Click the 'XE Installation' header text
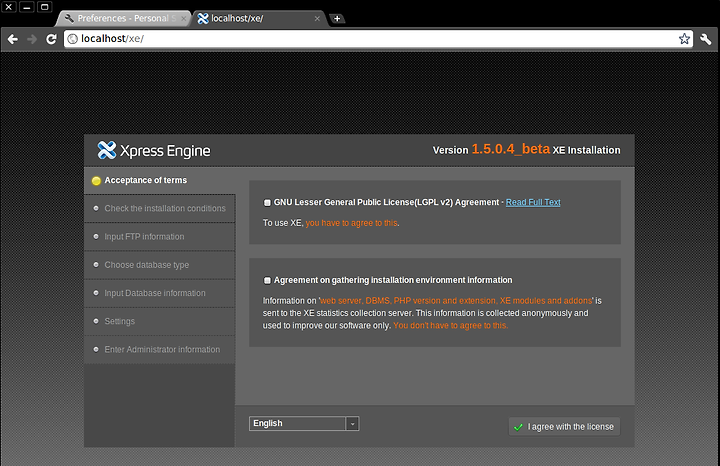The height and width of the screenshot is (466, 720). [586, 151]
